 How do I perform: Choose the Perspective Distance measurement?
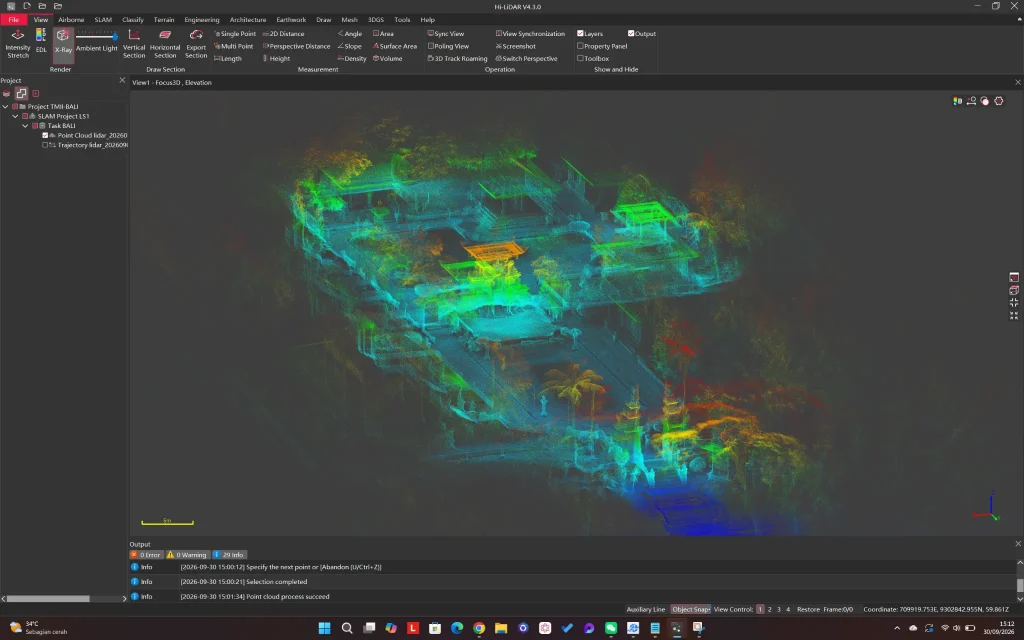coord(296,46)
